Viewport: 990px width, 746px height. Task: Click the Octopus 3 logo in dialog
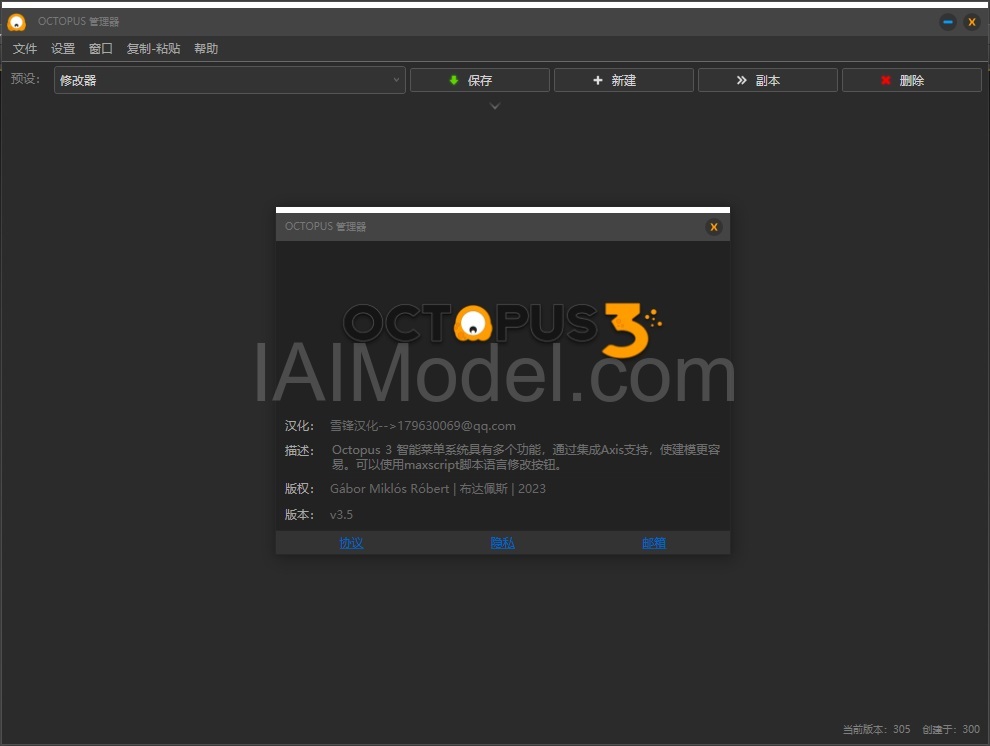click(x=503, y=329)
